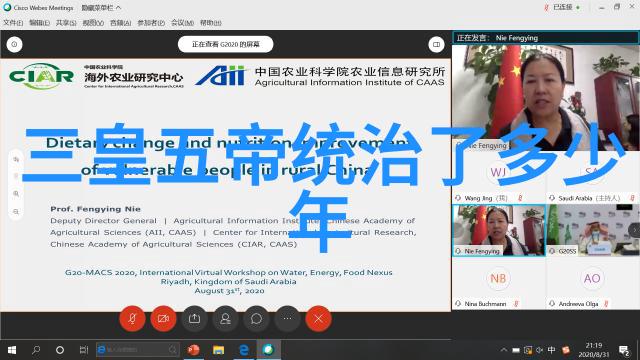Expand the system tray hidden icons chevron
Screen dimensions: 640x360
504,350
